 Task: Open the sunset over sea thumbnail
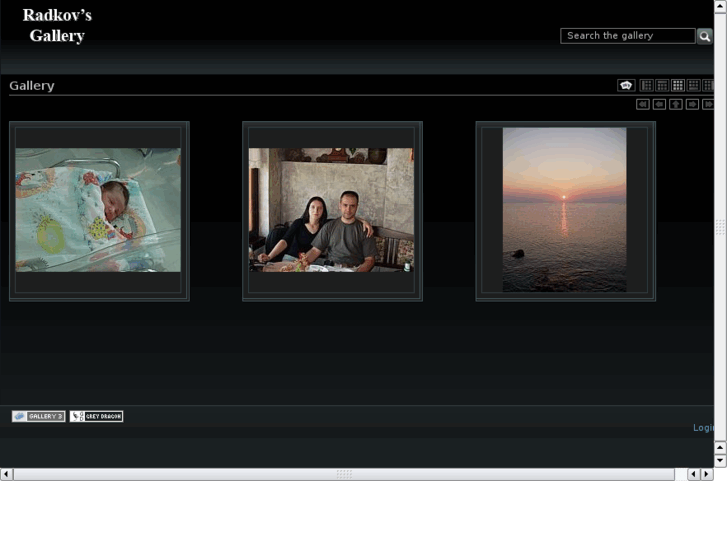pos(564,210)
